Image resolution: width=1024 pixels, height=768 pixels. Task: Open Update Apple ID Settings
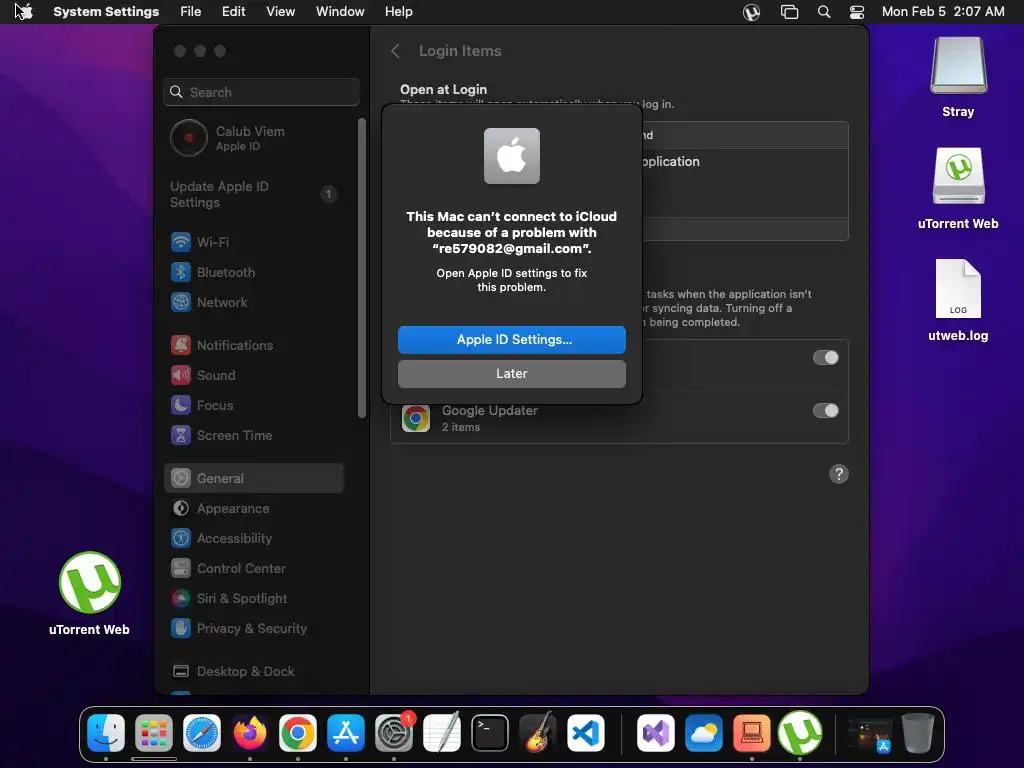coord(253,195)
